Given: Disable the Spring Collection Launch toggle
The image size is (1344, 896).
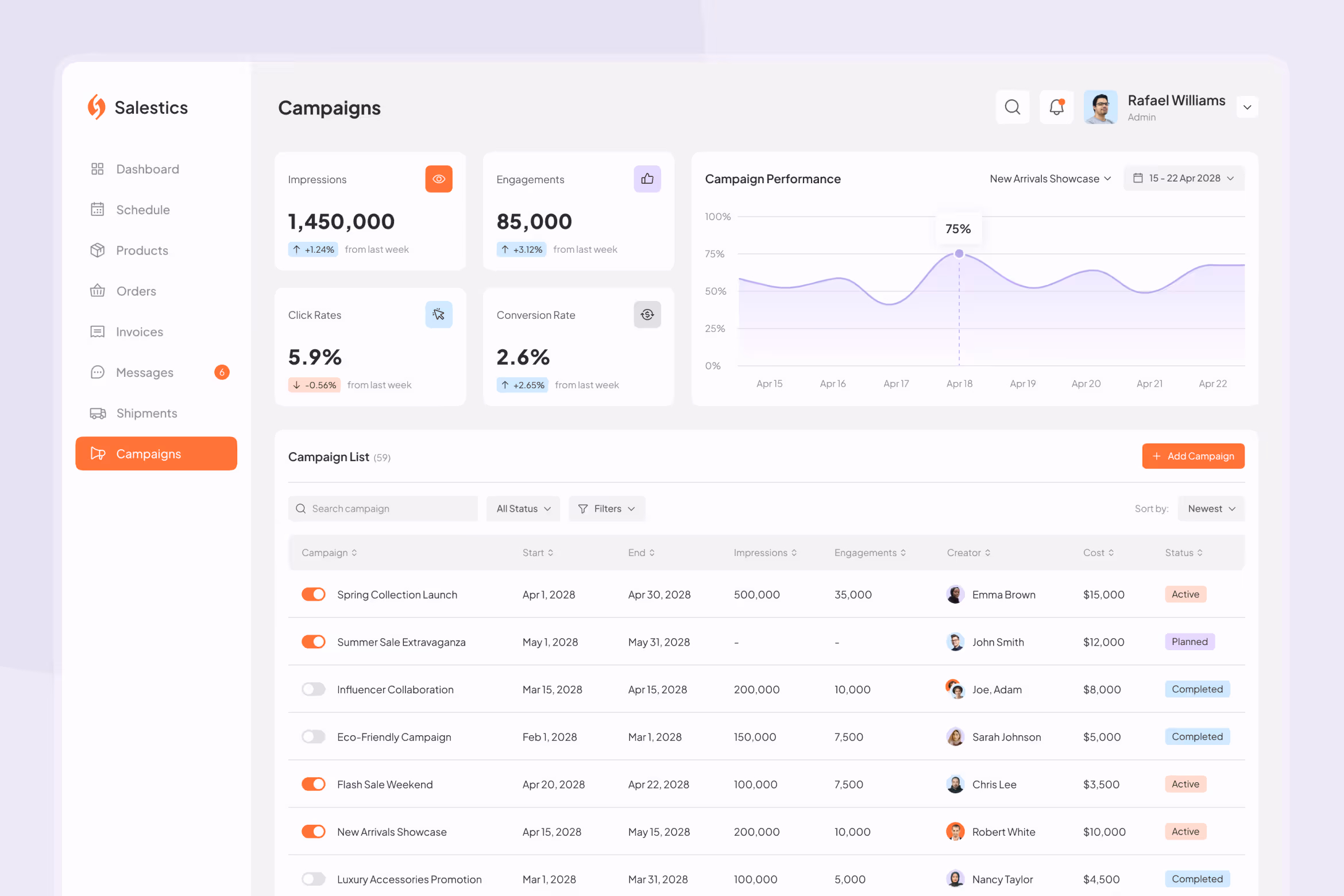Looking at the screenshot, I should pos(314,594).
